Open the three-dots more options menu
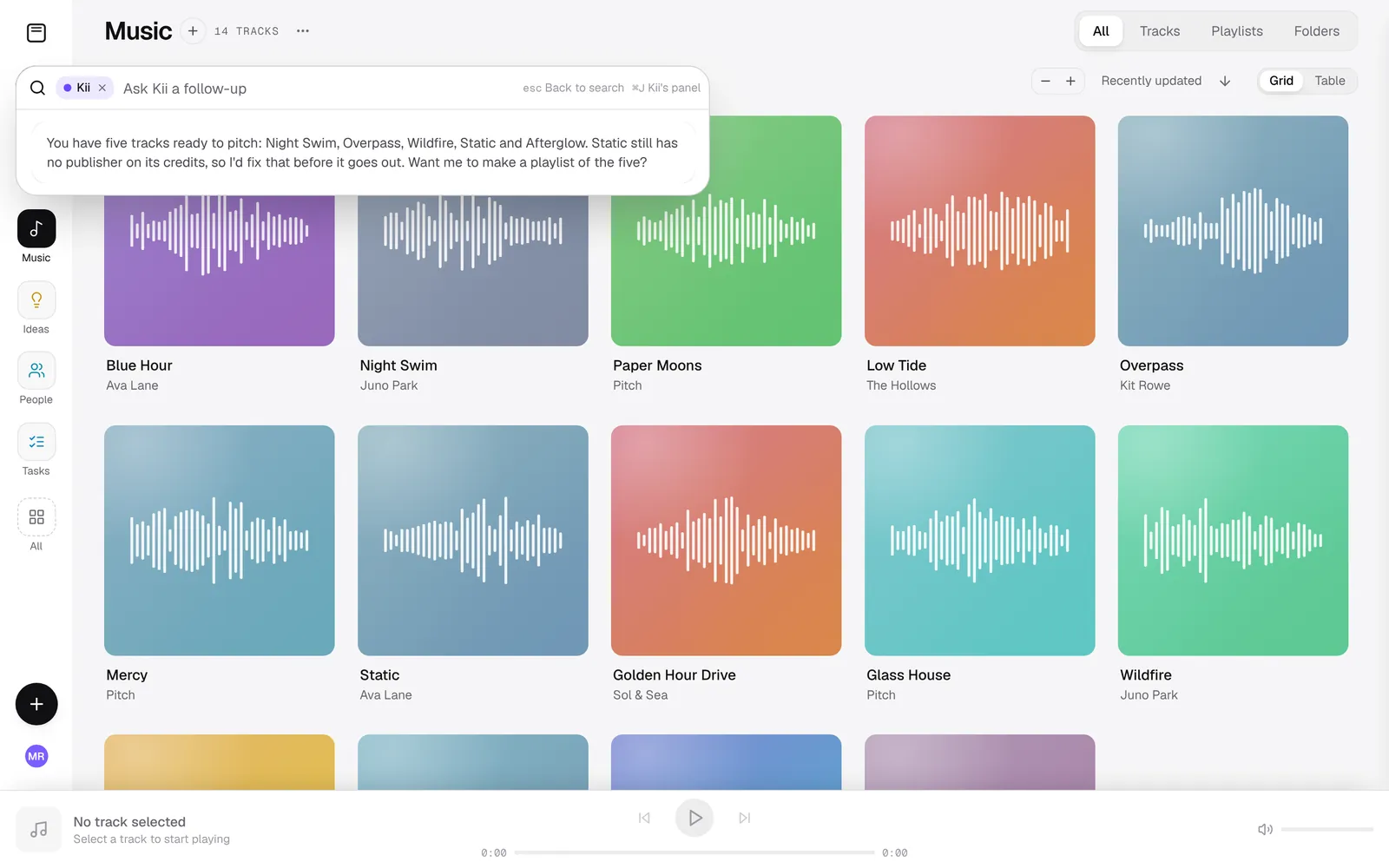Viewport: 1389px width, 868px height. pos(302,31)
